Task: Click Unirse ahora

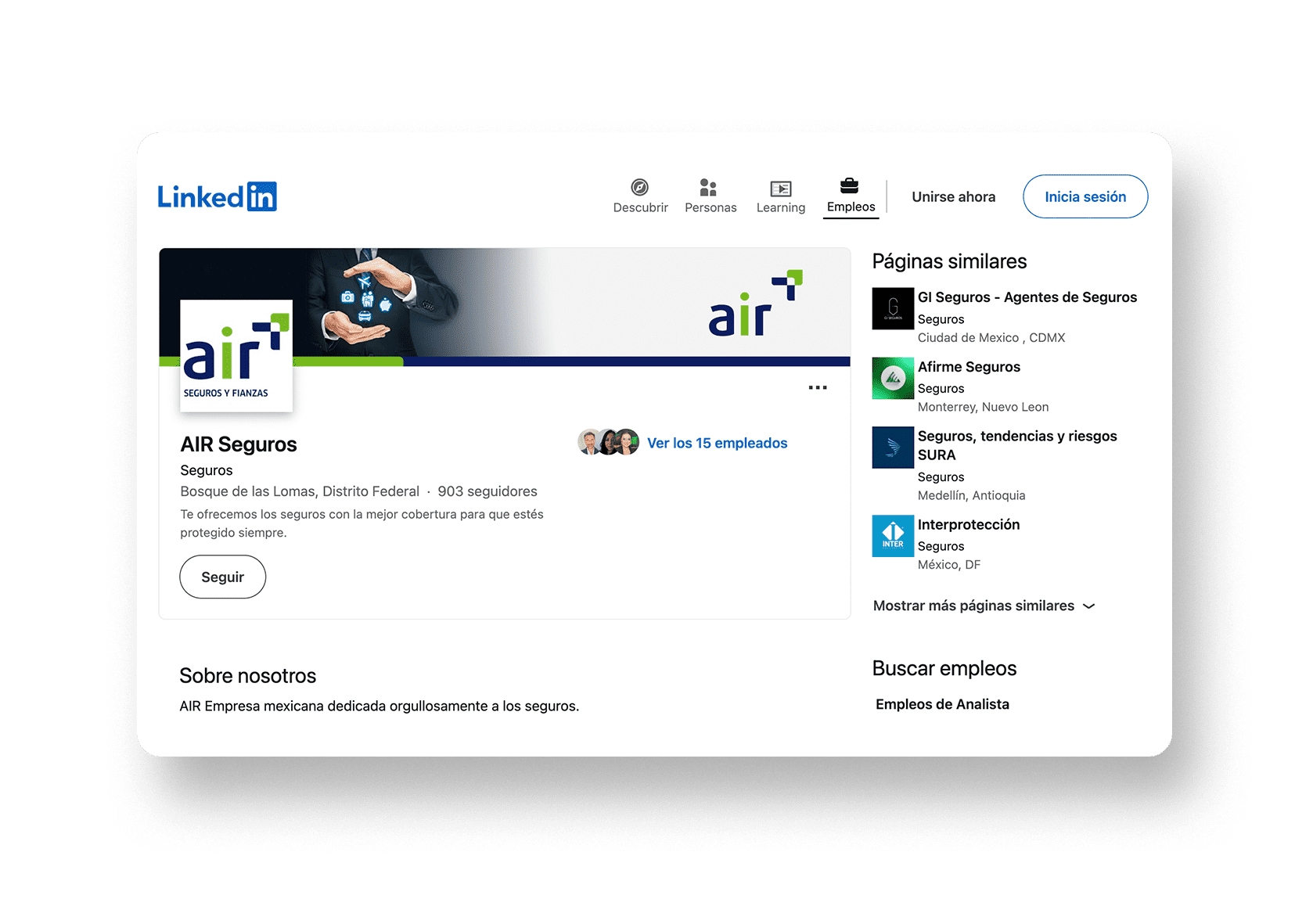Action: pyautogui.click(x=953, y=196)
